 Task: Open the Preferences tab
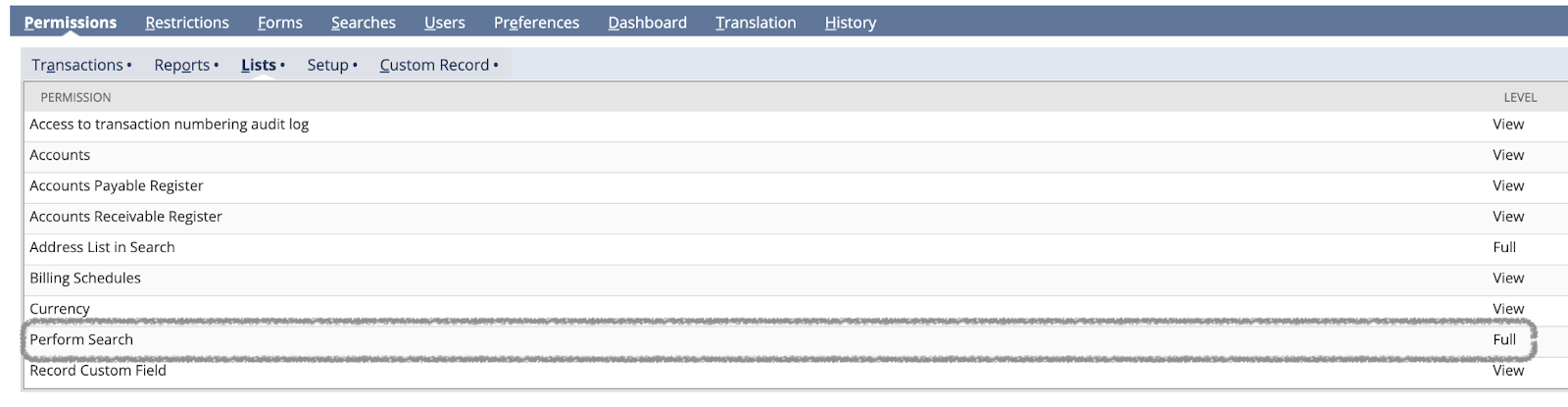(536, 22)
